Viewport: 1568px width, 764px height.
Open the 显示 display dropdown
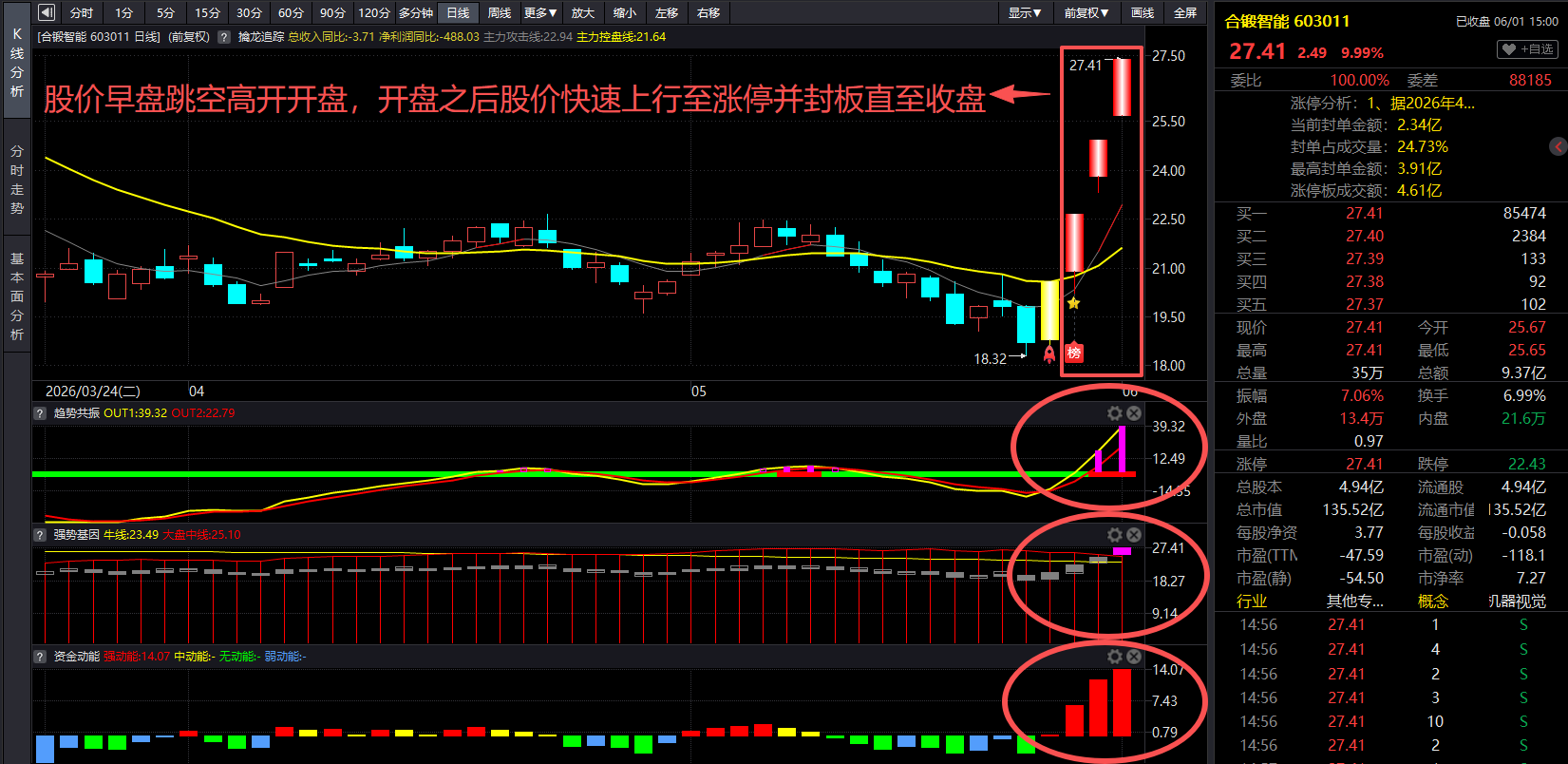pyautogui.click(x=1025, y=12)
